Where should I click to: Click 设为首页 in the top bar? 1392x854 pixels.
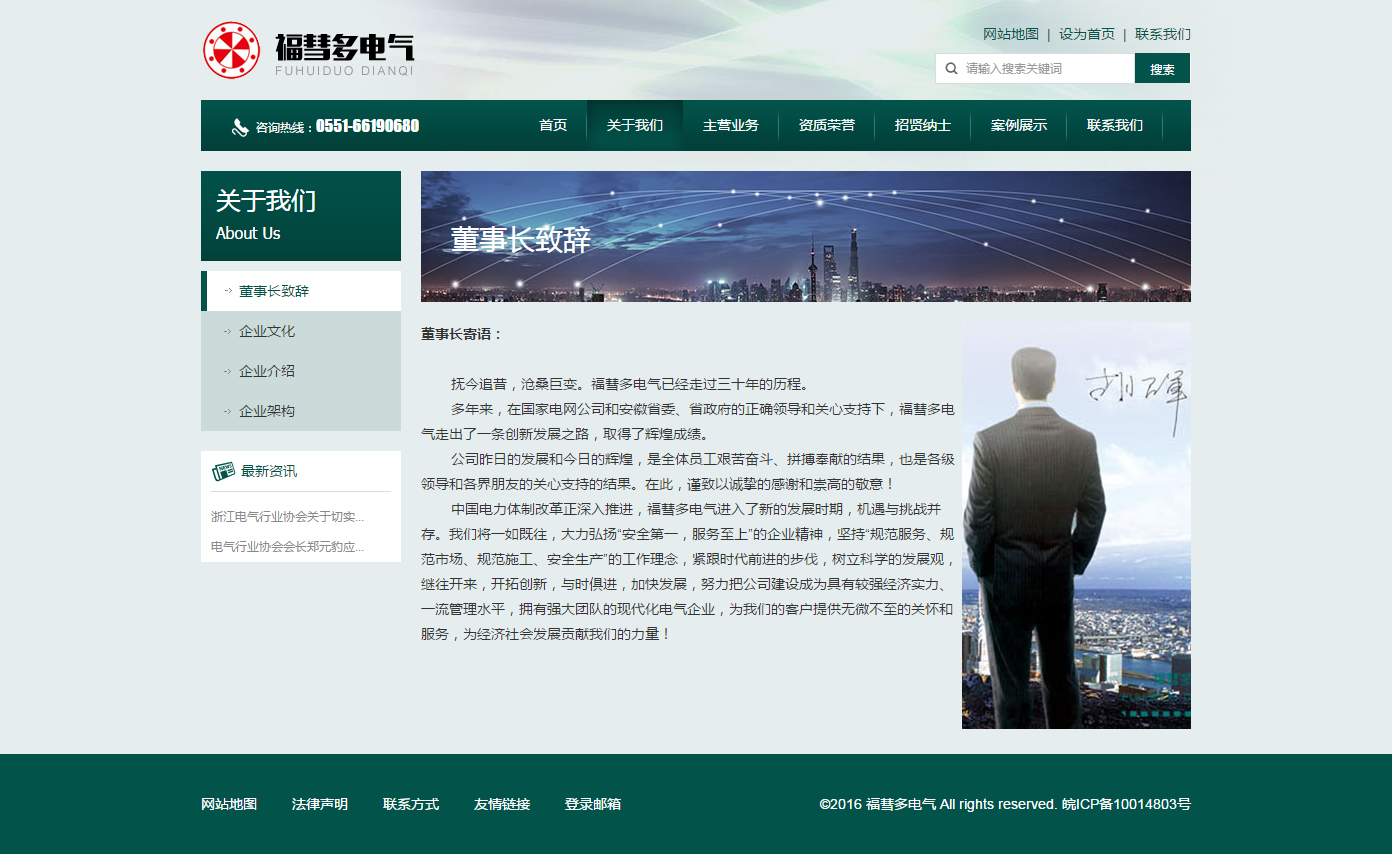[x=1086, y=34]
